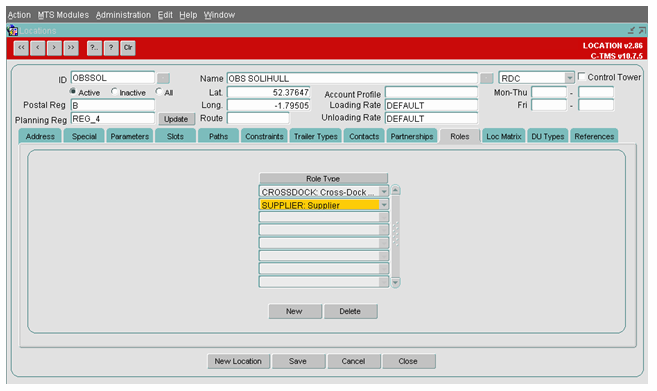Click the Postal Reg input field
Viewport: 657px width, 391px height.
pos(113,105)
